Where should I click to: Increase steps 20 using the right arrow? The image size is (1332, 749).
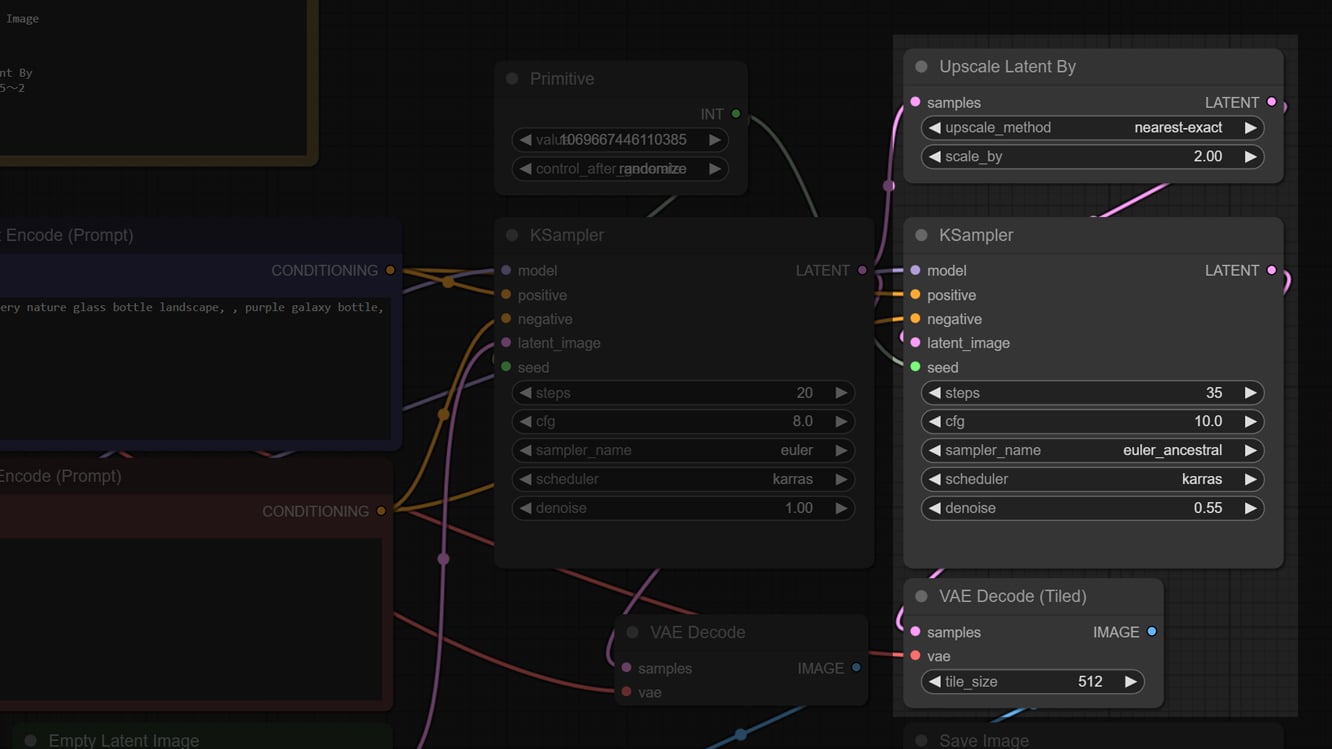841,393
